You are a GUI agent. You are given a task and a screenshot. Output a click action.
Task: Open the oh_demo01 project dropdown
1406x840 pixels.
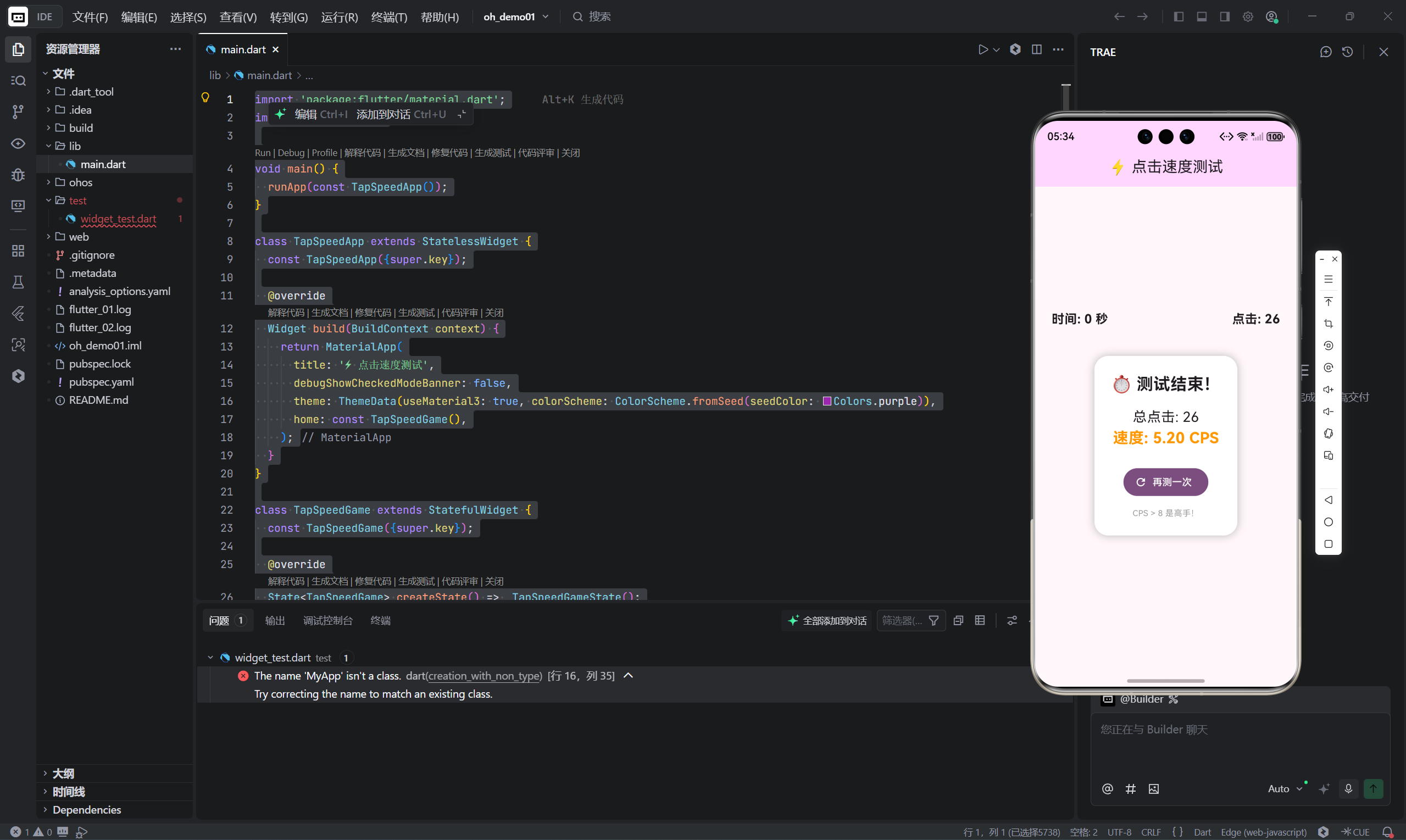click(x=516, y=17)
